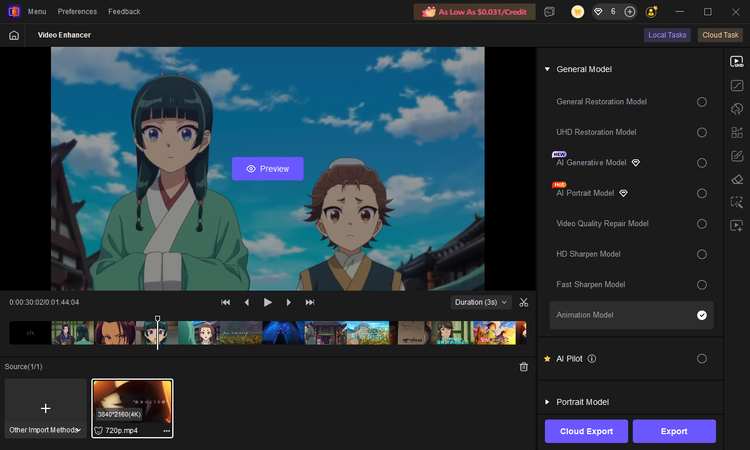This screenshot has height=450, width=750.
Task: Select the eraser sidebar tool
Action: pos(737,179)
